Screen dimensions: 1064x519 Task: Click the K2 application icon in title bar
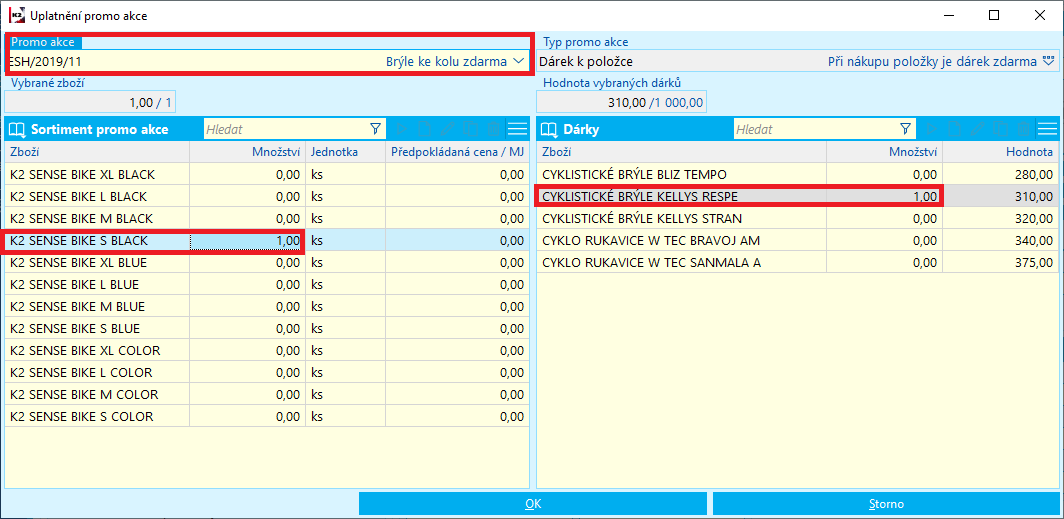click(16, 15)
